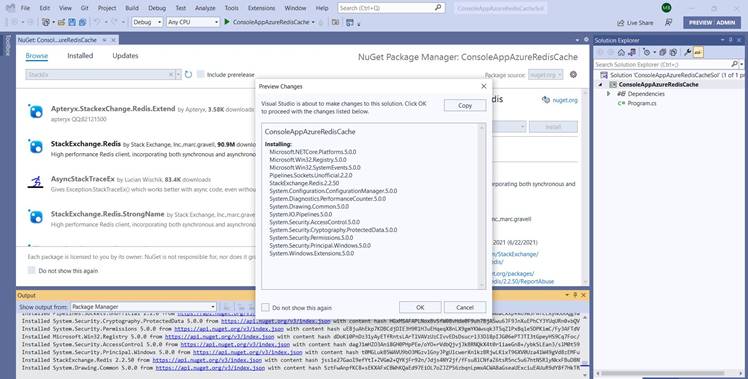This screenshot has width=748, height=379.
Task: Pin the Output panel
Action: tap(575, 295)
